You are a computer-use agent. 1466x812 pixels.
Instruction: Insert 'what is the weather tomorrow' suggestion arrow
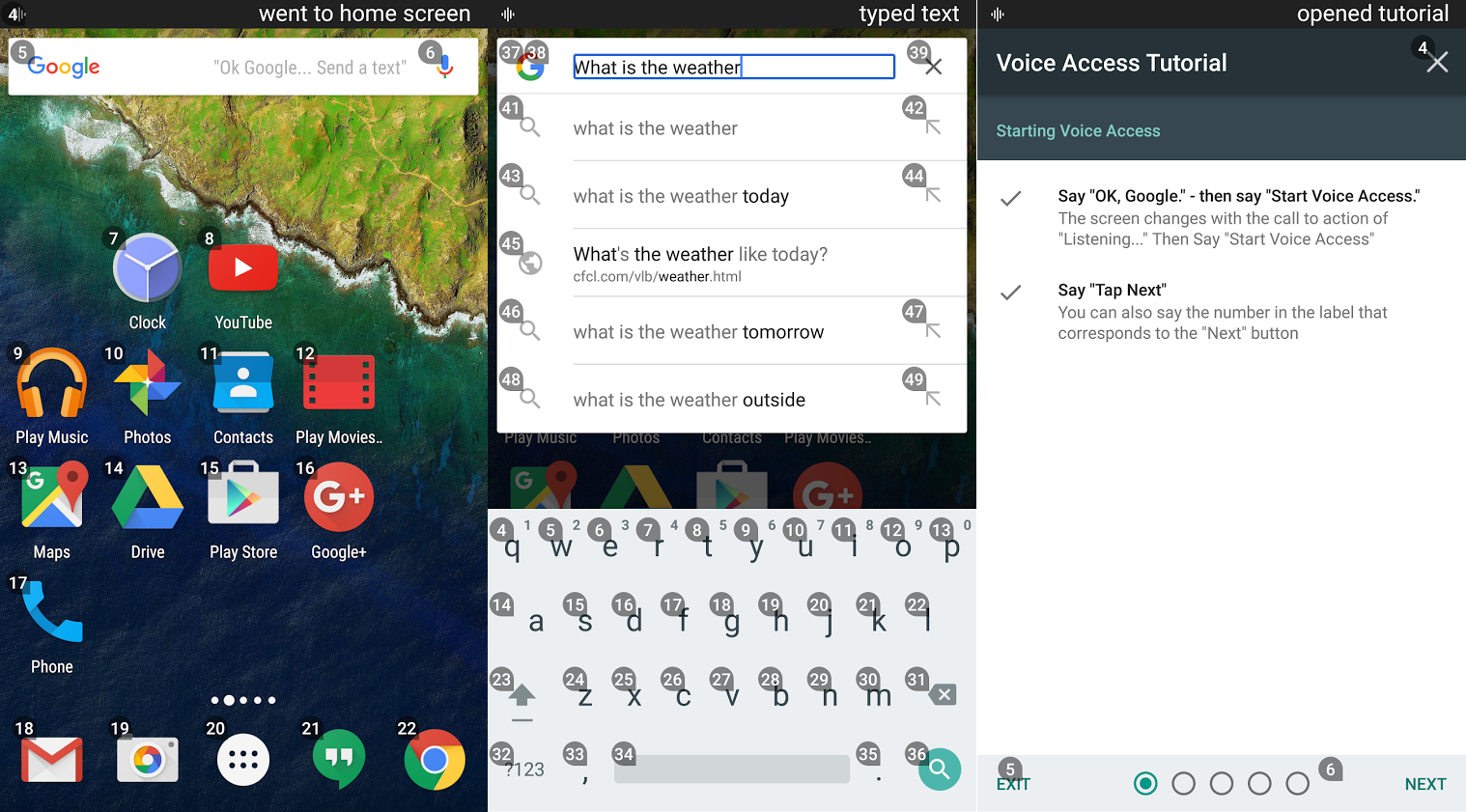pyautogui.click(x=933, y=331)
